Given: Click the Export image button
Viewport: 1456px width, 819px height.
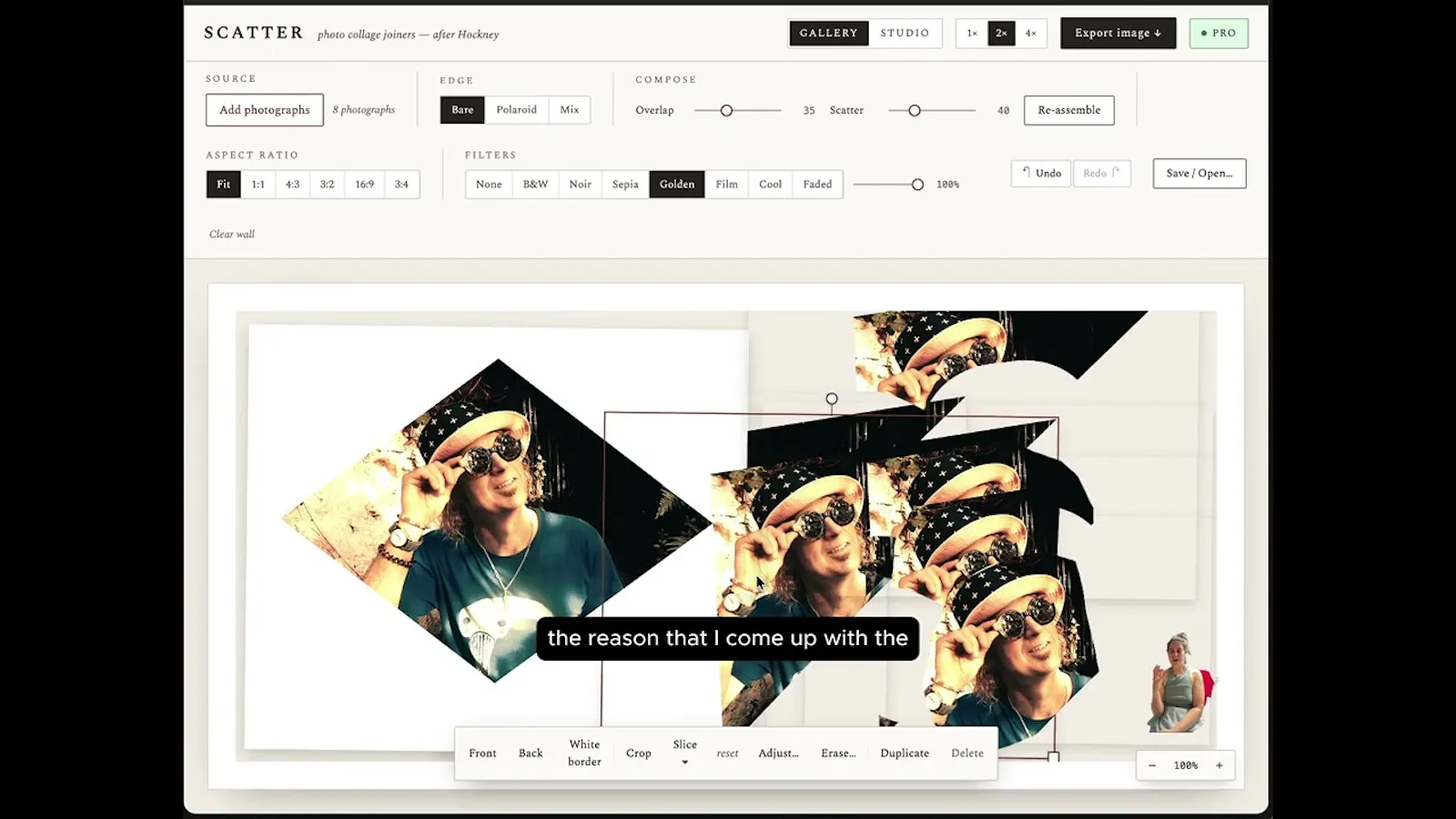Looking at the screenshot, I should pos(1117,33).
